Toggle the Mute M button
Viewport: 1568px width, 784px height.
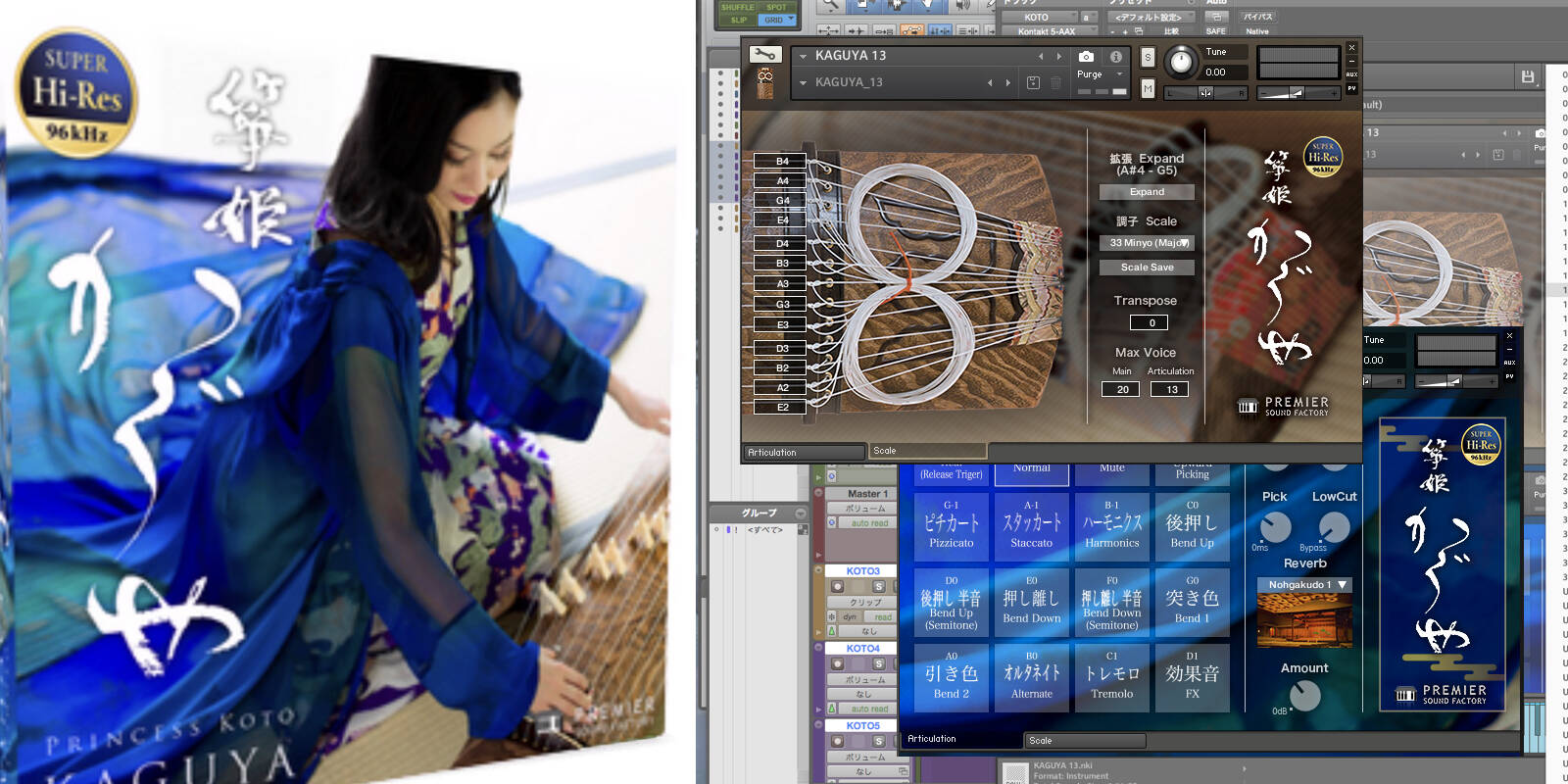(1148, 89)
